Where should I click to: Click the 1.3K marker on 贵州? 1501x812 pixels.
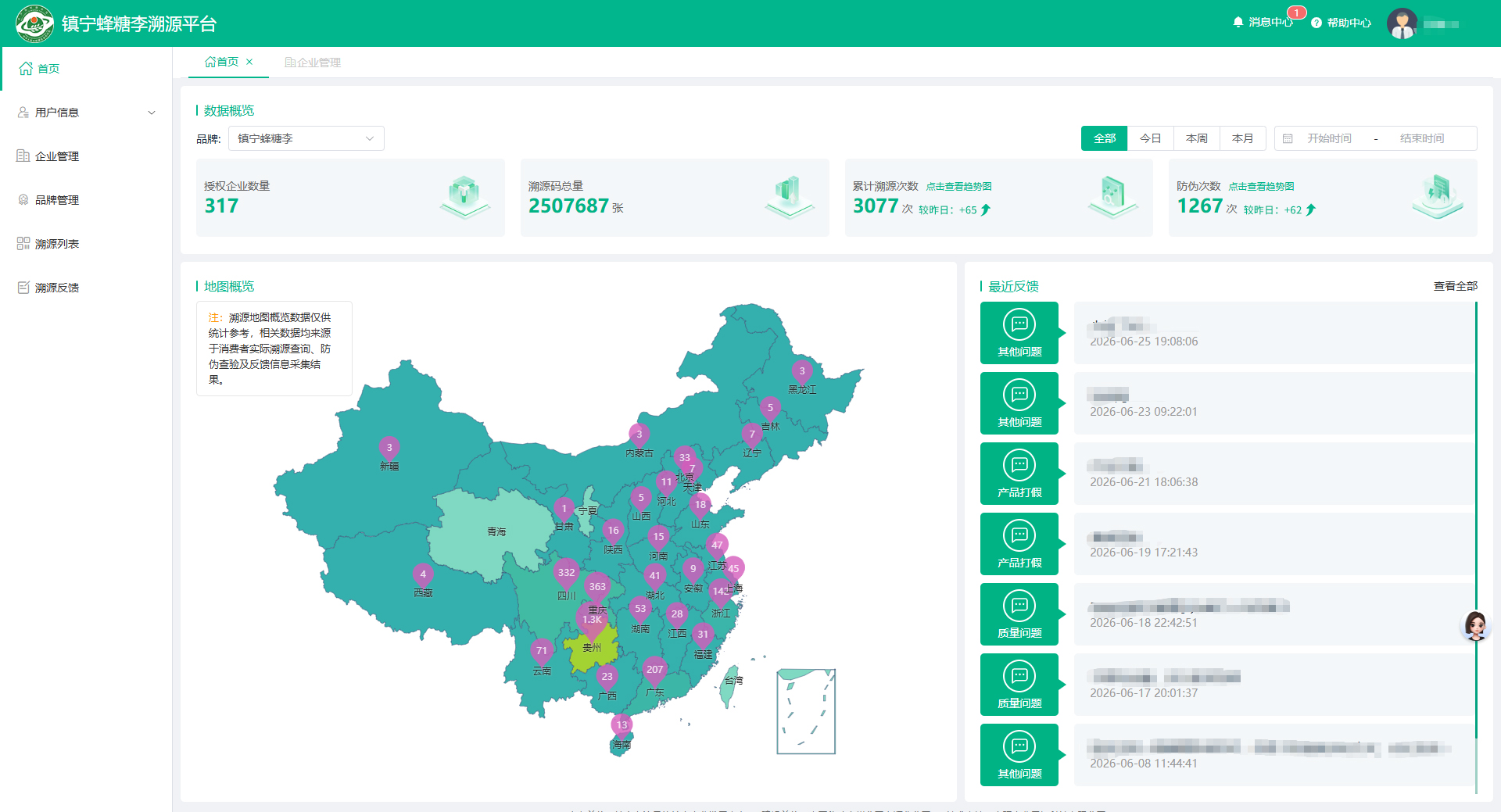tap(592, 621)
